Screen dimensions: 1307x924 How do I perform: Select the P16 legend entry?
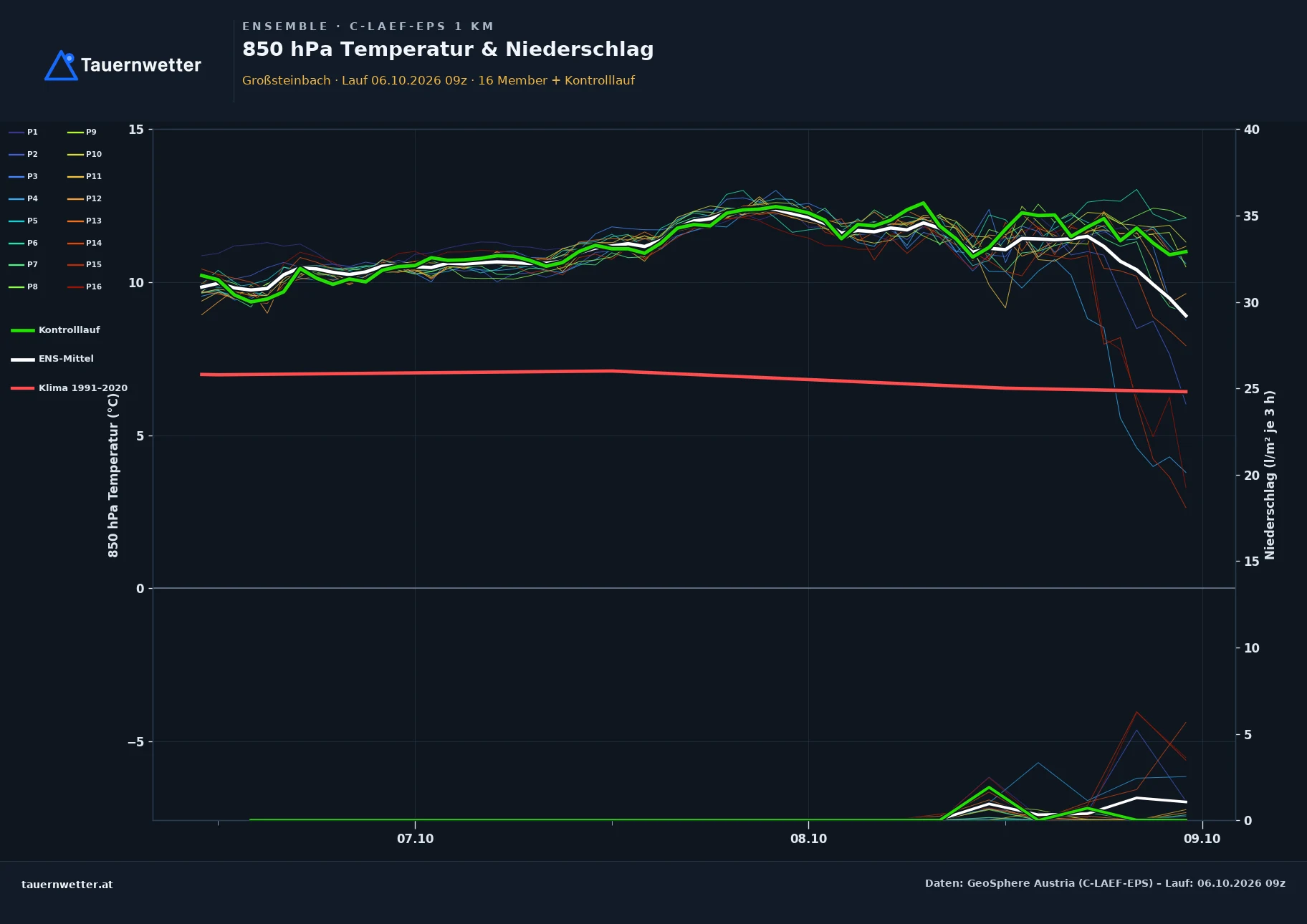[85, 287]
